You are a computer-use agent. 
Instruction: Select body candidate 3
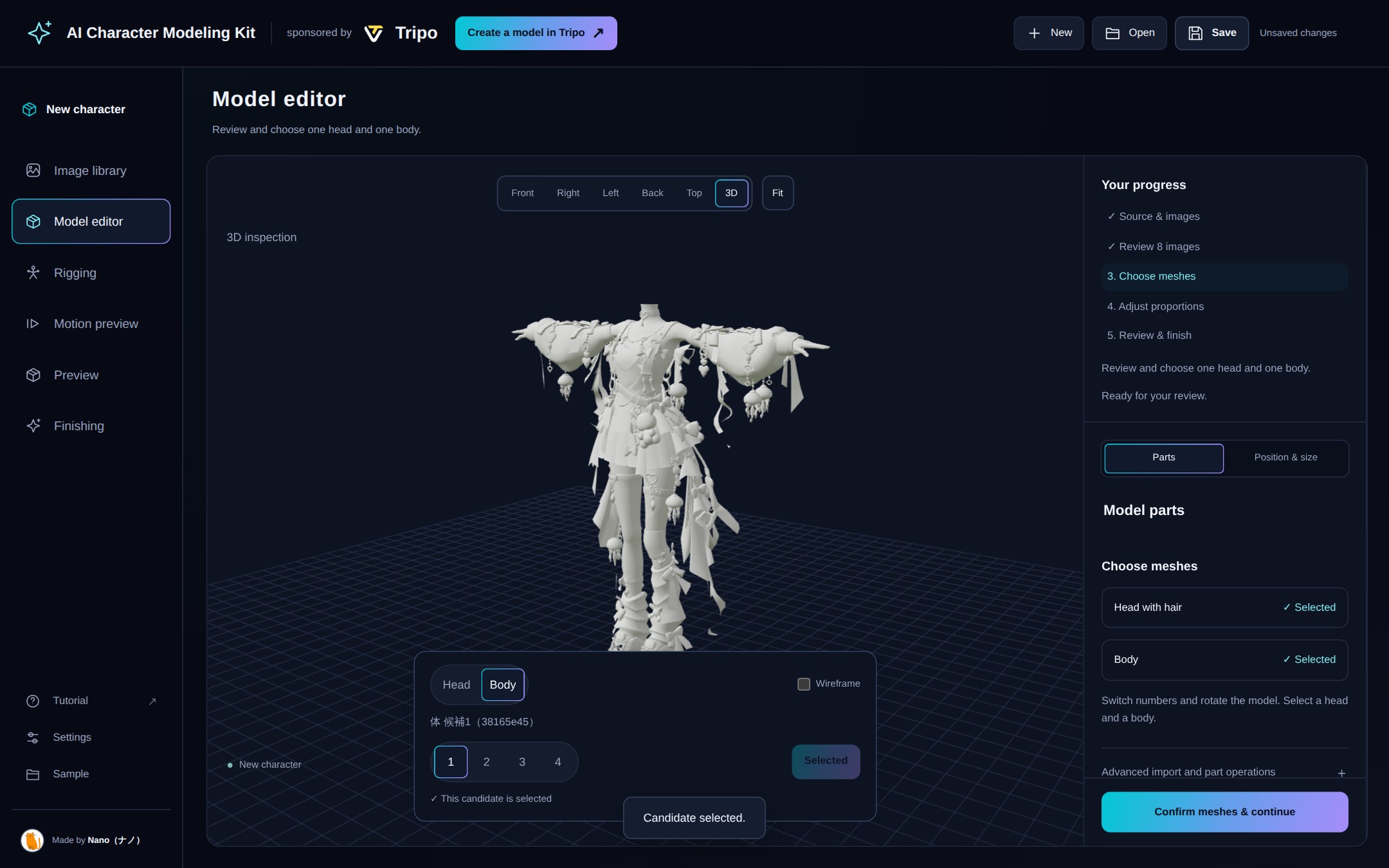(x=522, y=762)
